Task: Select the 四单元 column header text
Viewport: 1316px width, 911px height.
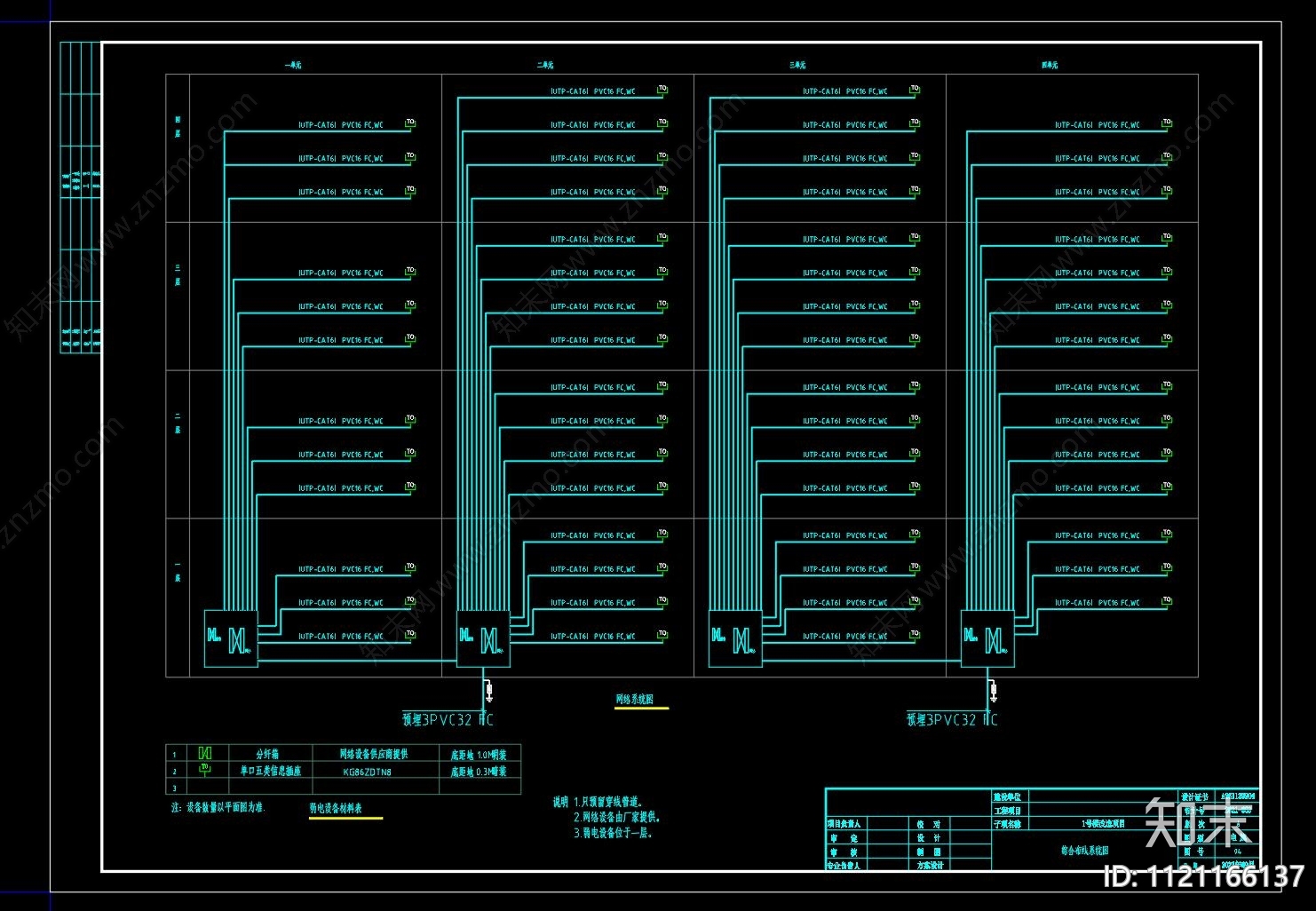Action: [1050, 66]
